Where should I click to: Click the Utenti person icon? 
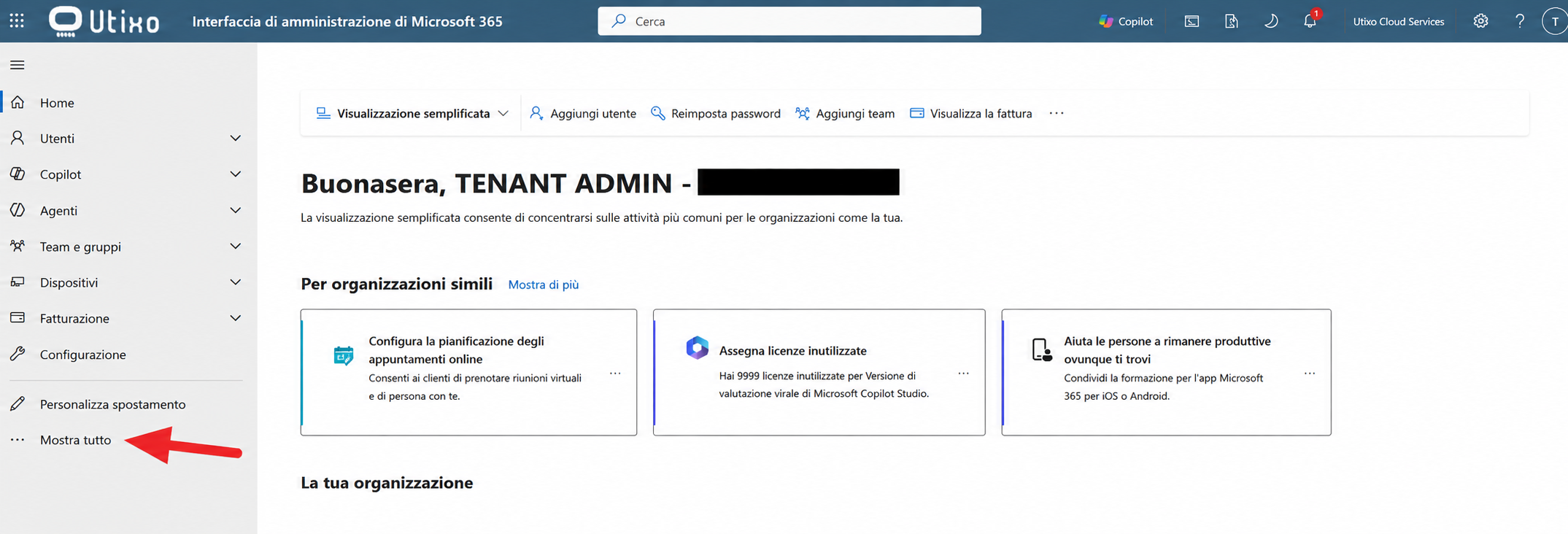[x=18, y=138]
